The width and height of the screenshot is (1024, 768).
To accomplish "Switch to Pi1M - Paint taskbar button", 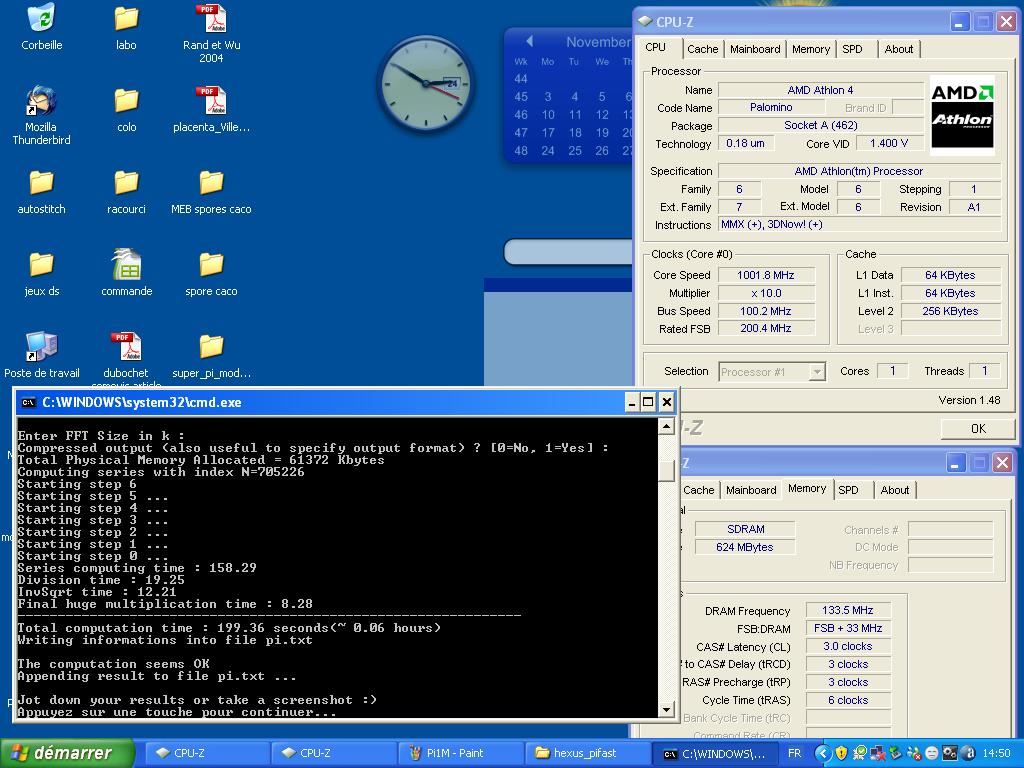I will pyautogui.click(x=460, y=753).
